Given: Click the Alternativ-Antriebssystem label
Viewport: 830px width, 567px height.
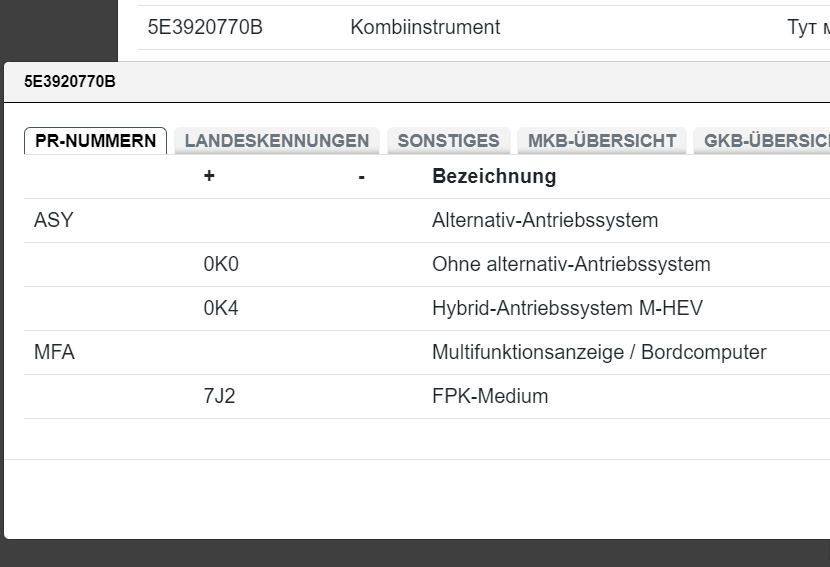Looking at the screenshot, I should coord(545,221).
